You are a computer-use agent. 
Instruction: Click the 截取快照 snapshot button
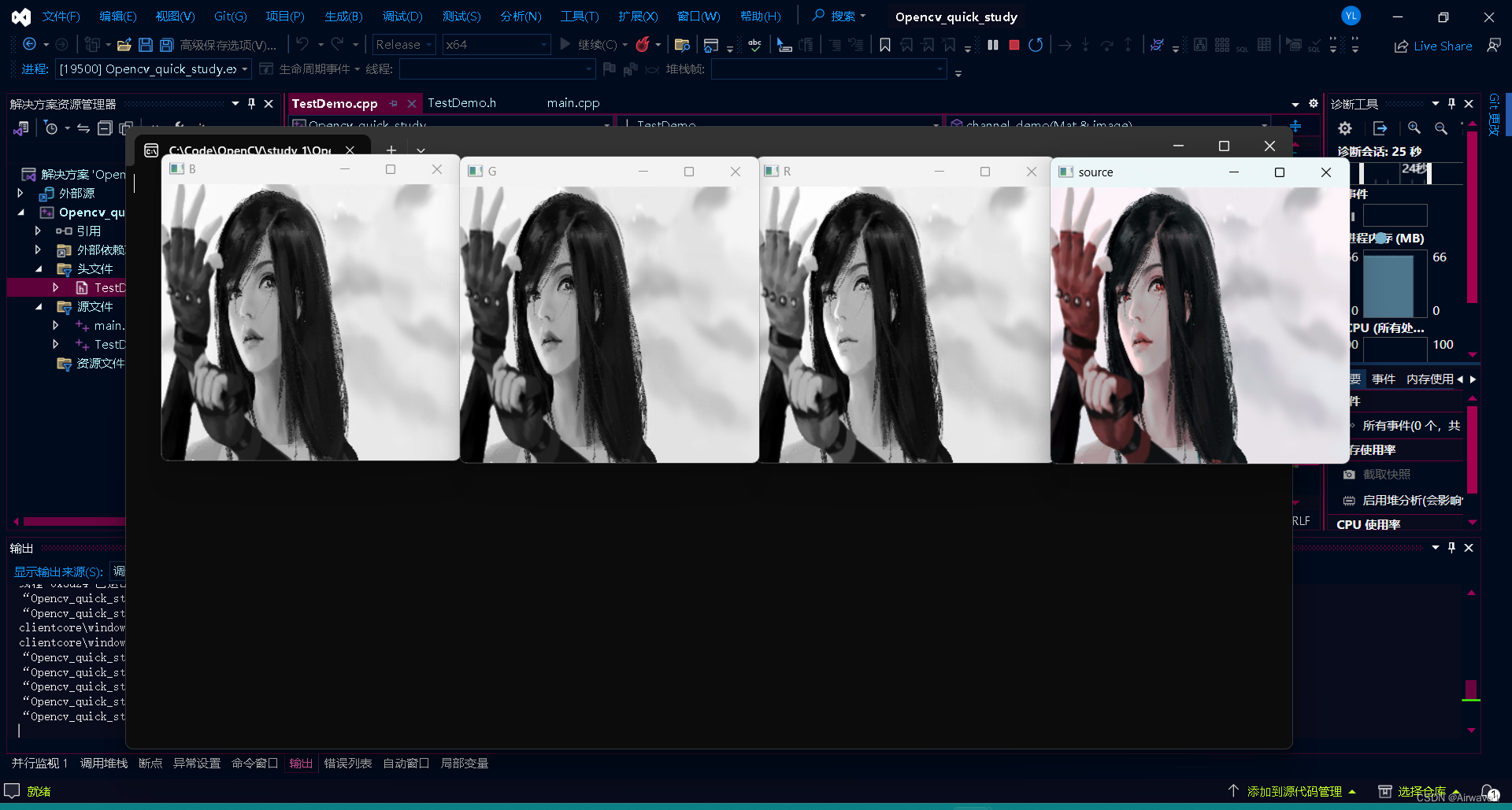point(1377,475)
